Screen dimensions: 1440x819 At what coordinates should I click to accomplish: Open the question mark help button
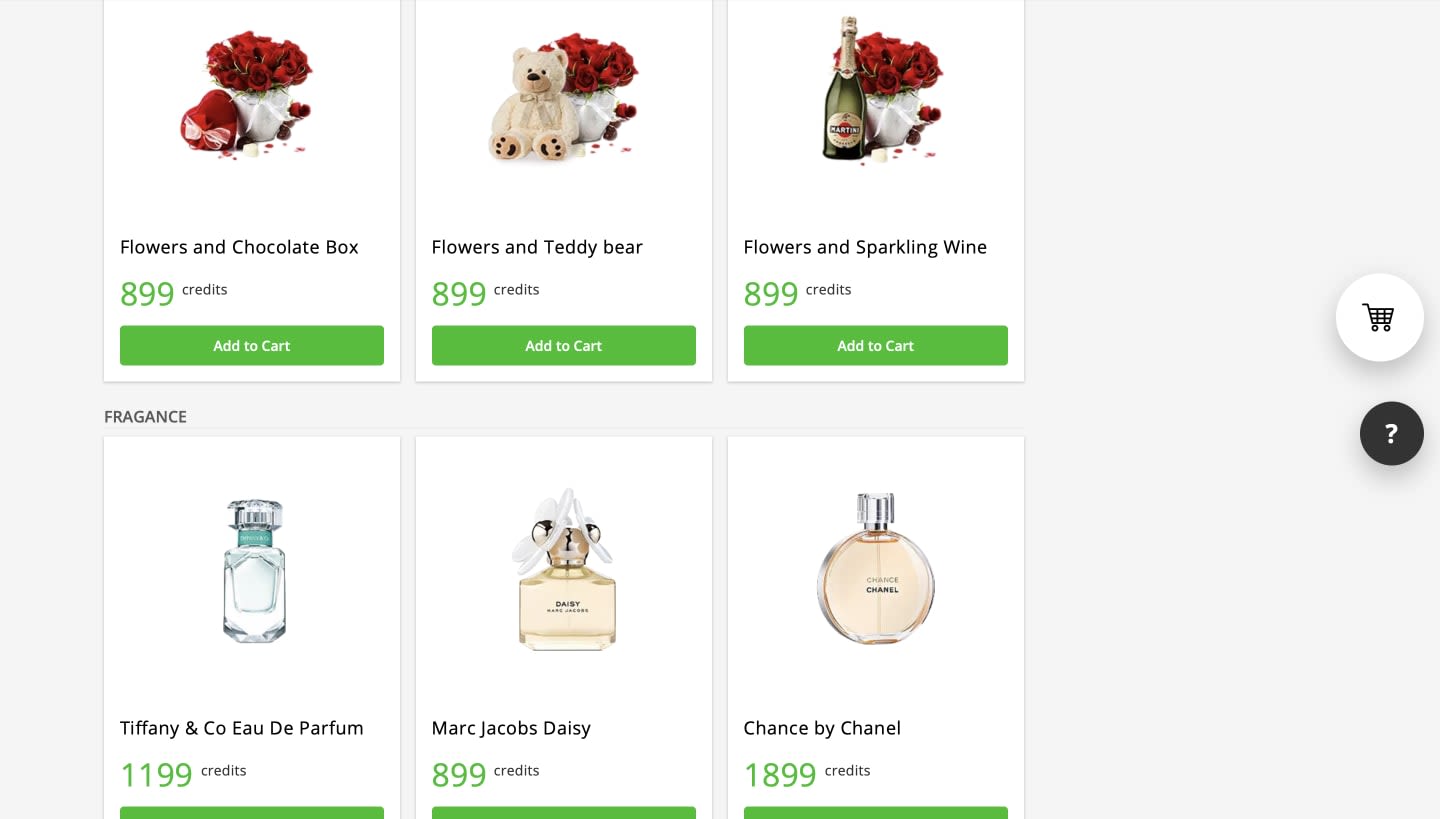pyautogui.click(x=1391, y=433)
